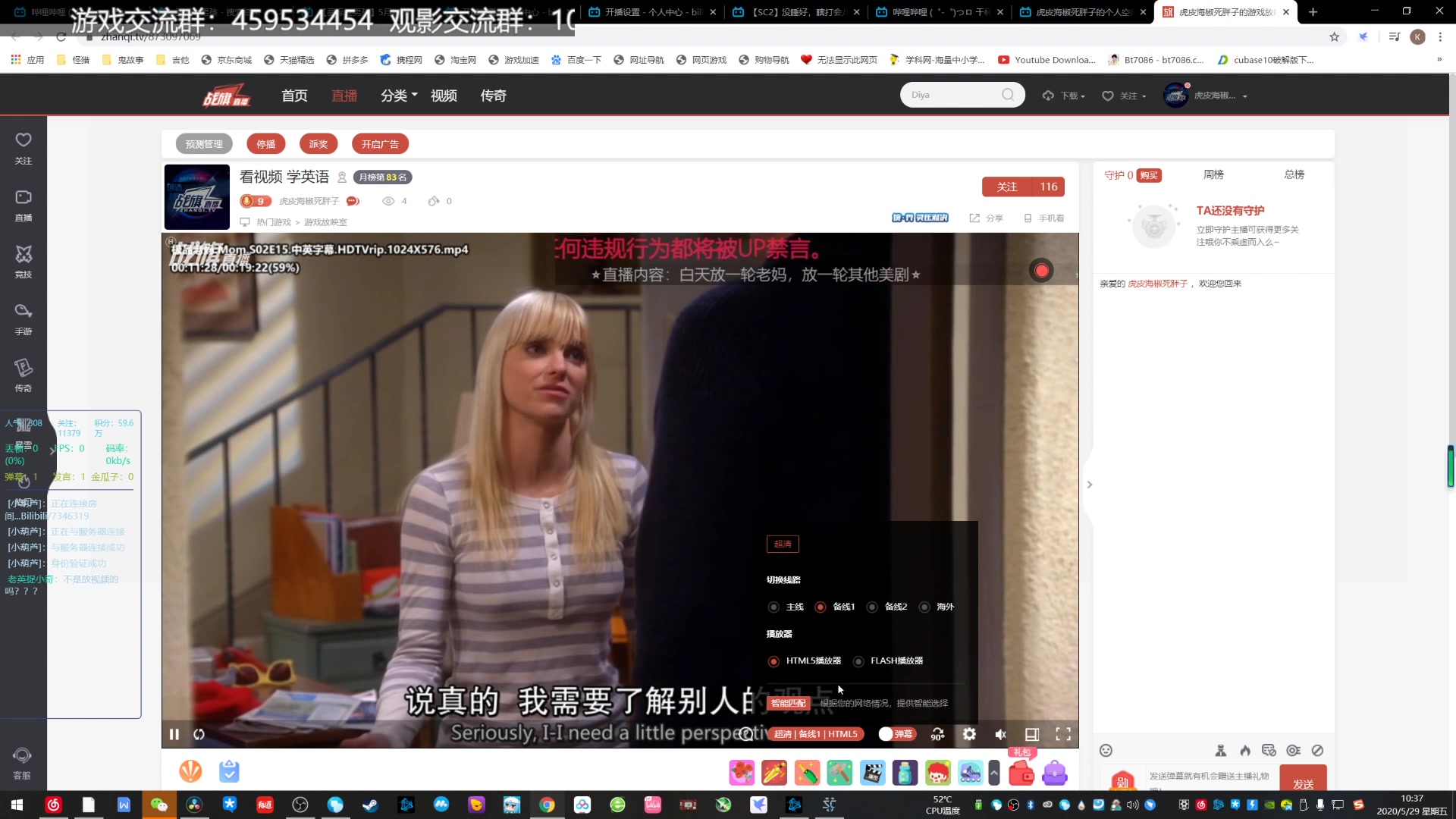Click the 派奖 button
This screenshot has height=819, width=1456.
click(x=318, y=144)
